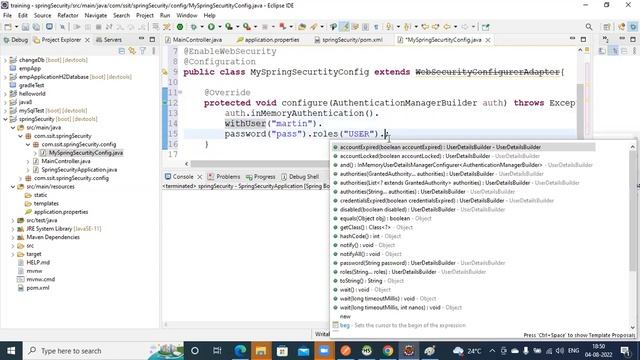The width and height of the screenshot is (640, 360).
Task: Click the Open Perspective icon
Action: [x=607, y=27]
